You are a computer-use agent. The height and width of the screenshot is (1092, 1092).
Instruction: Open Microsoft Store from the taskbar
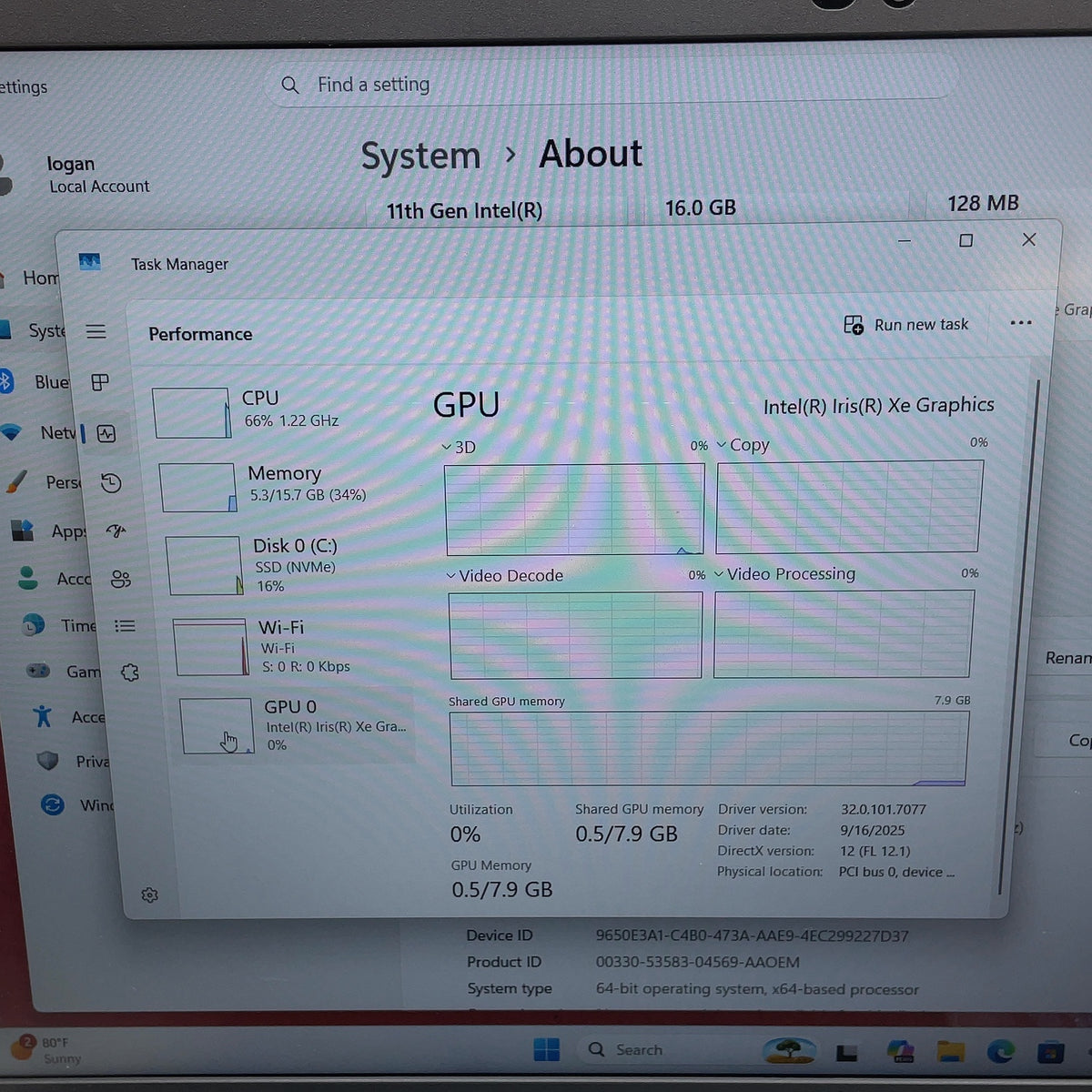1050,1053
